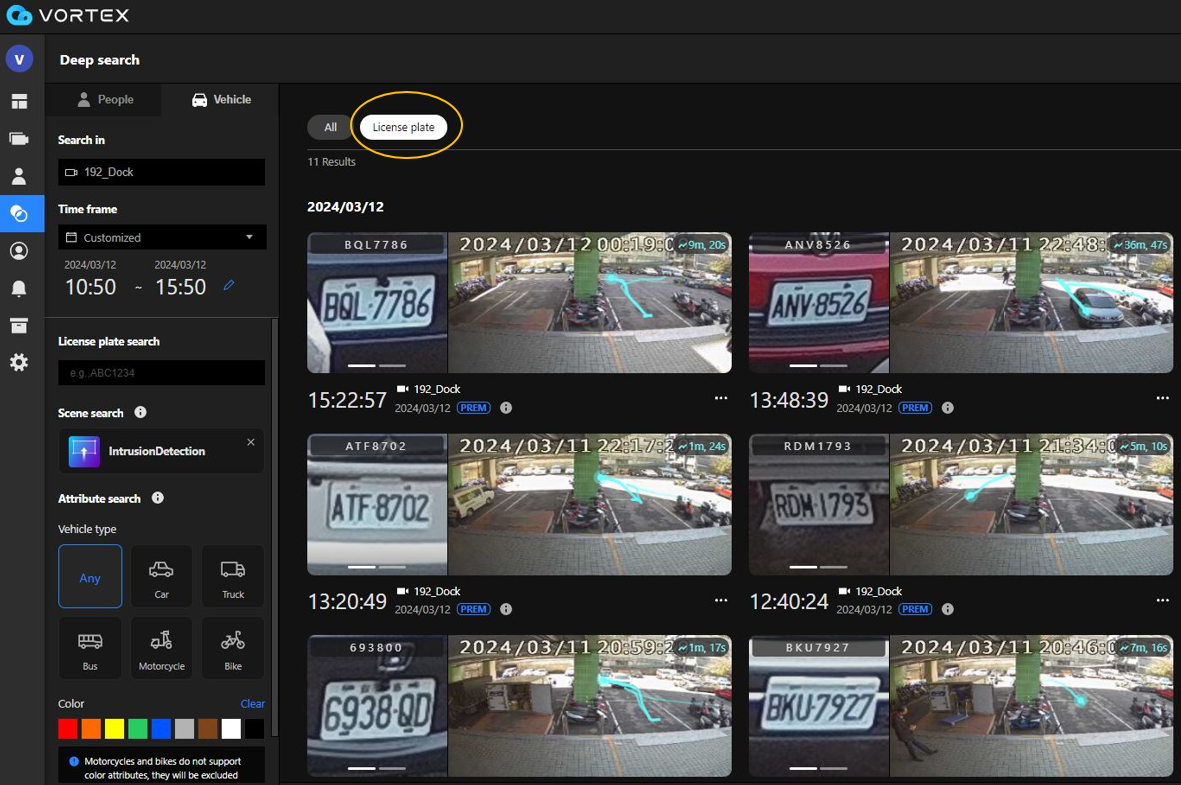Open Settings from the sidebar gear
This screenshot has width=1181, height=785.
coord(18,362)
